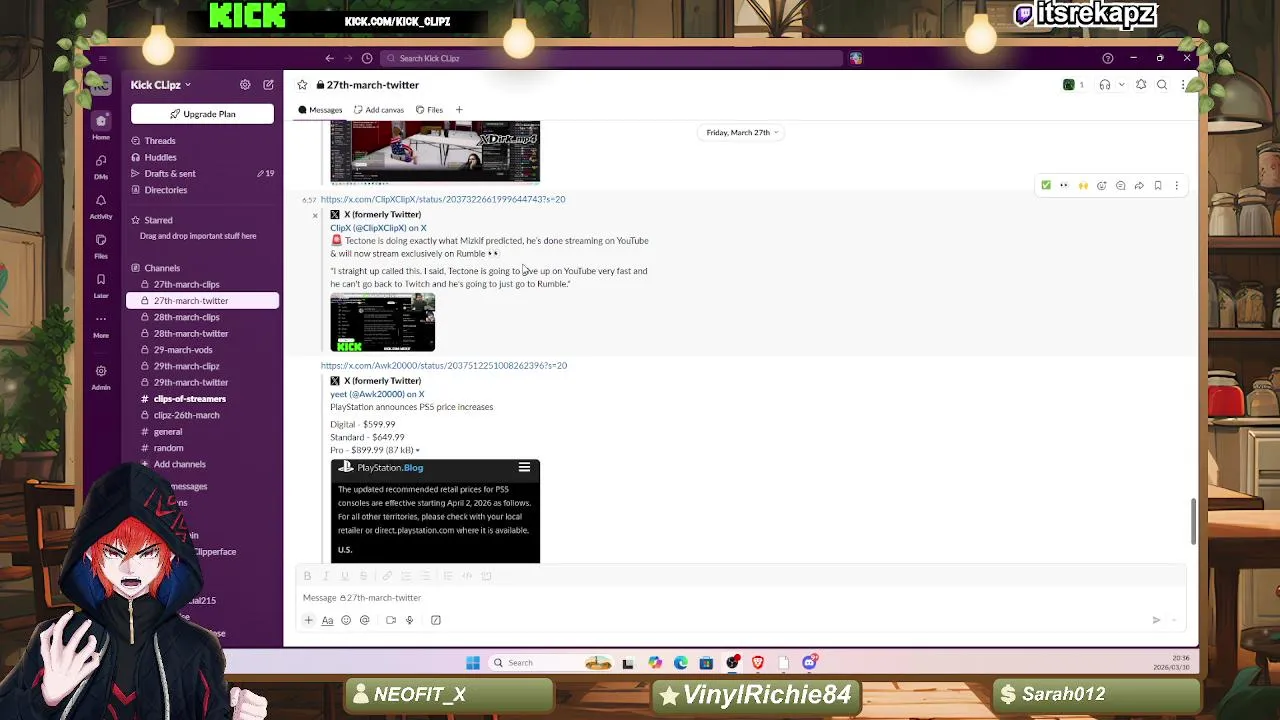React with raised hands emoji
1280x720 pixels.
(x=1083, y=185)
